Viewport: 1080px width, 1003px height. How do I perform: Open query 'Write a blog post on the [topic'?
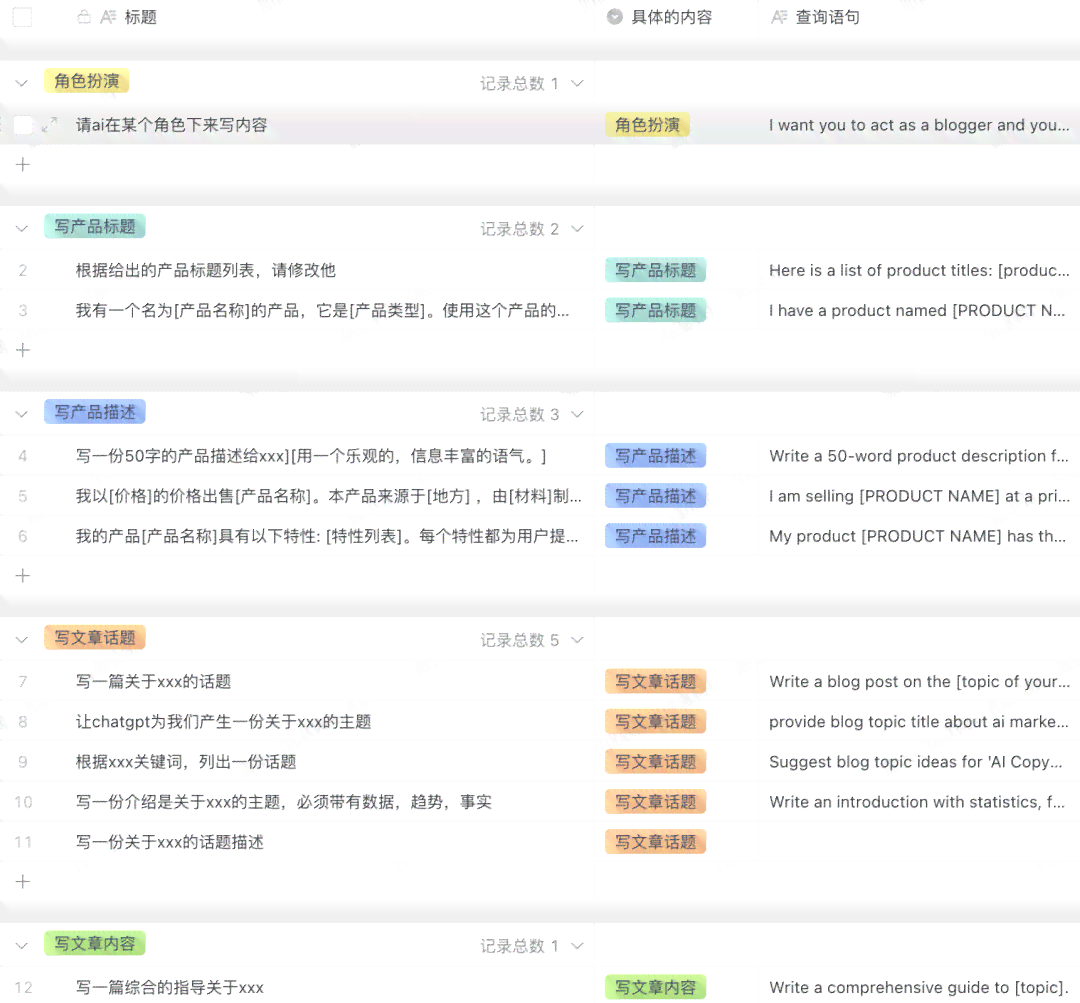(920, 682)
